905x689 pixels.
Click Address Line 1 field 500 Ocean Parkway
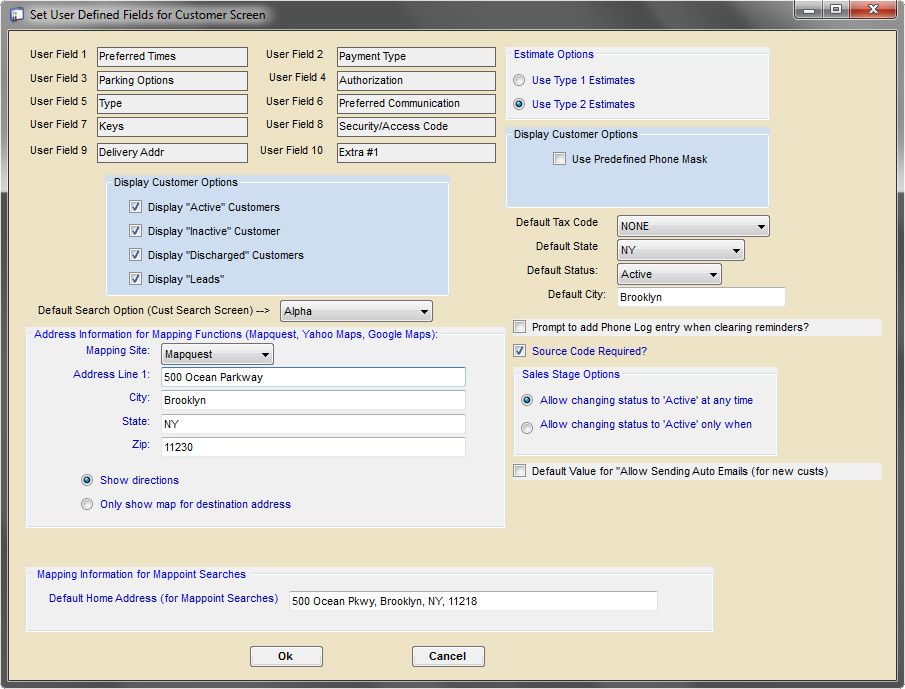tap(313, 377)
